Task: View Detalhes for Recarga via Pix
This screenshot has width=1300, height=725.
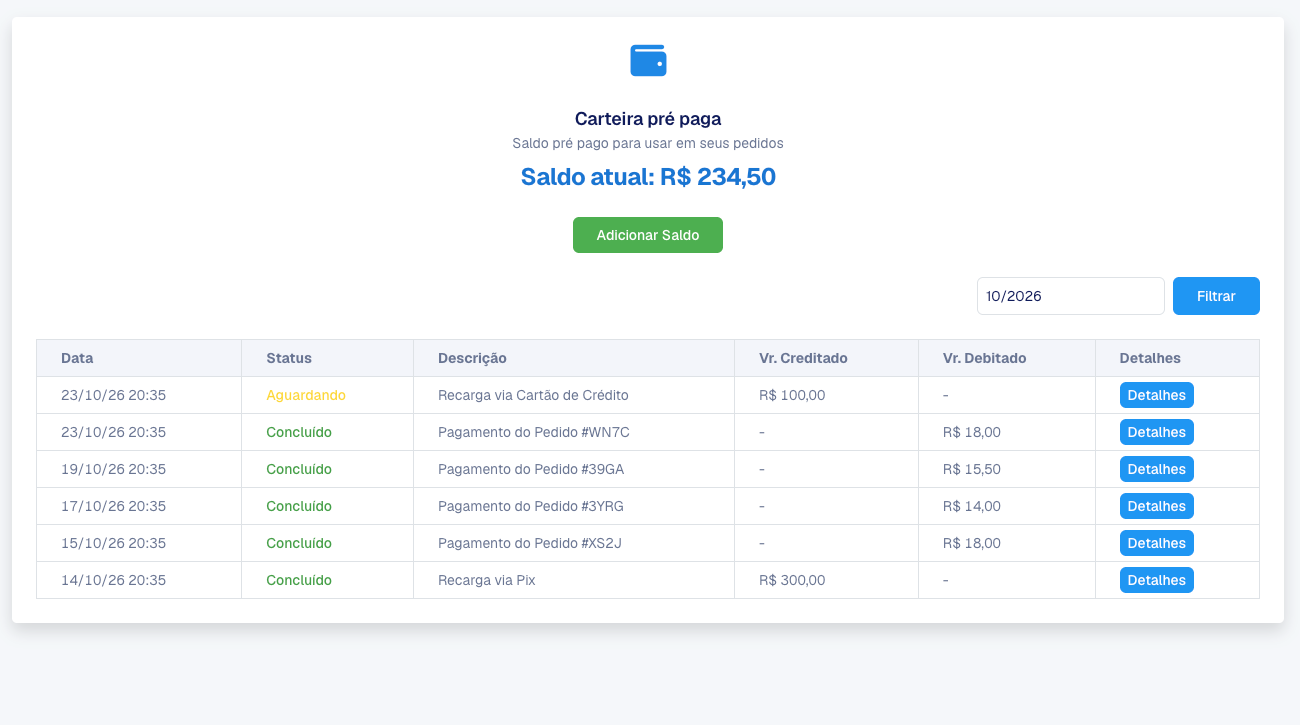Action: point(1157,580)
